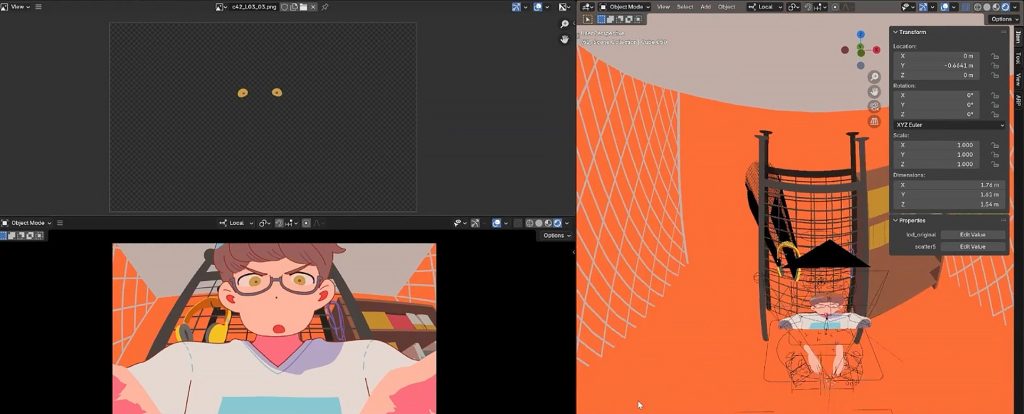Open the XYZ Euler rotation mode dropdown

point(948,125)
